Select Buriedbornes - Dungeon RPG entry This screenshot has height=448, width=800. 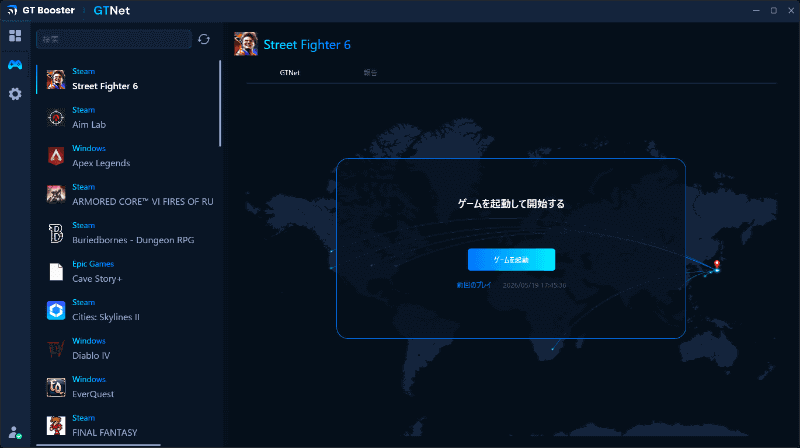coord(128,233)
